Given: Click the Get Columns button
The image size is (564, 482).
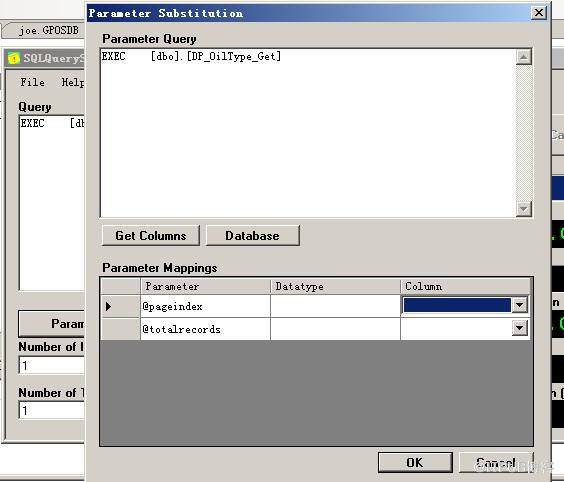Looking at the screenshot, I should (x=151, y=236).
